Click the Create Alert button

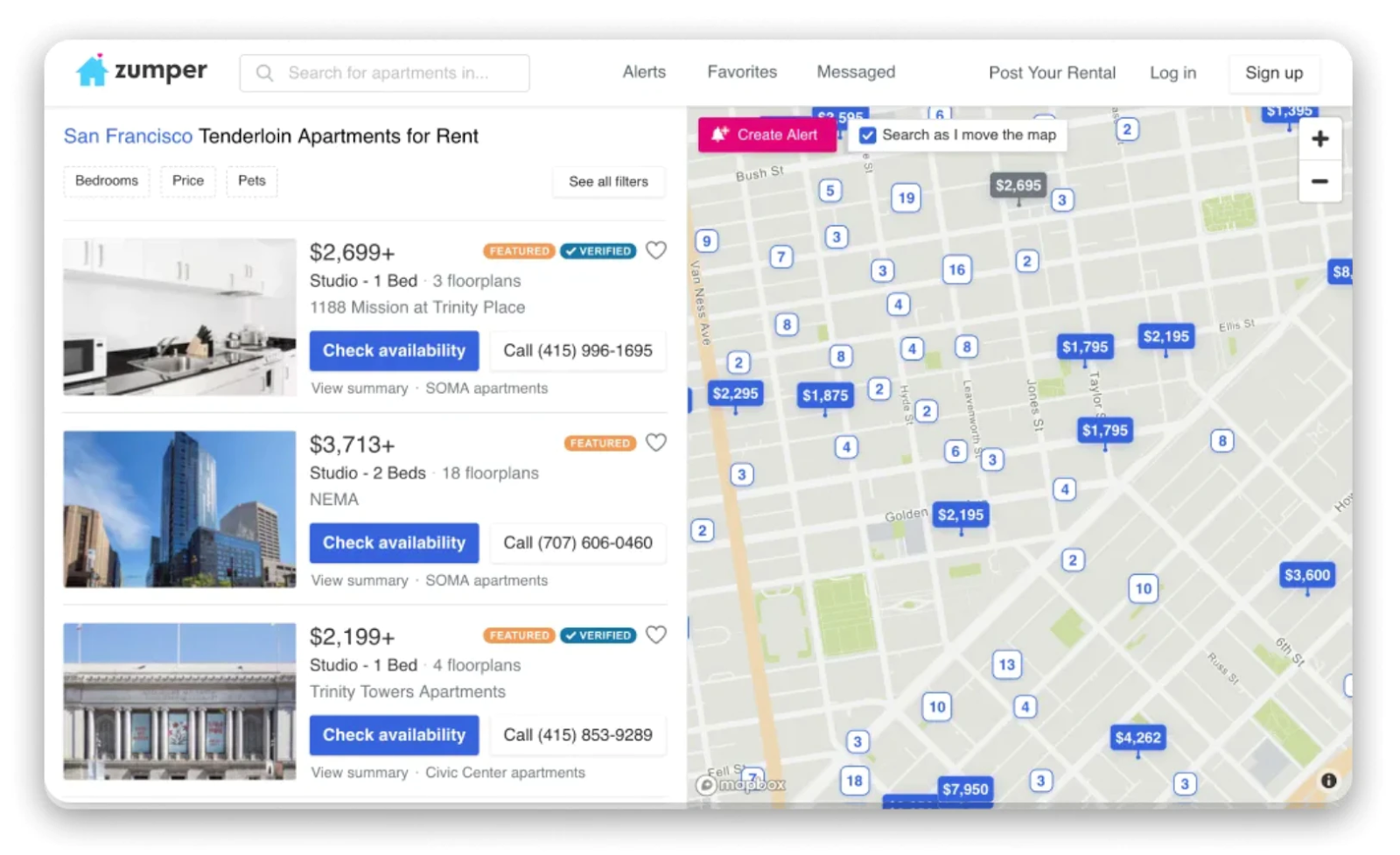click(766, 135)
